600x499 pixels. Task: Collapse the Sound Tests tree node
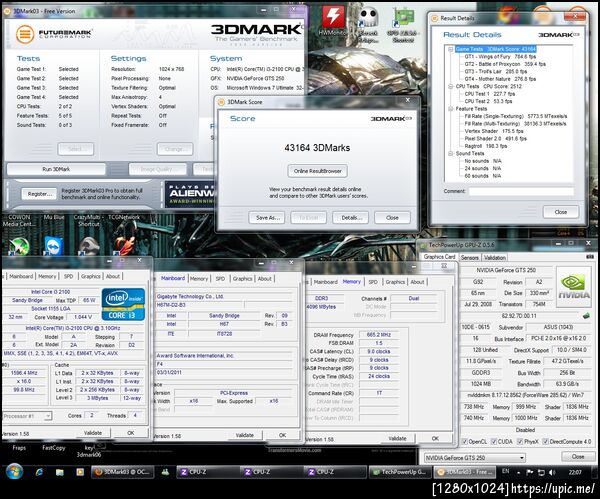(x=451, y=153)
